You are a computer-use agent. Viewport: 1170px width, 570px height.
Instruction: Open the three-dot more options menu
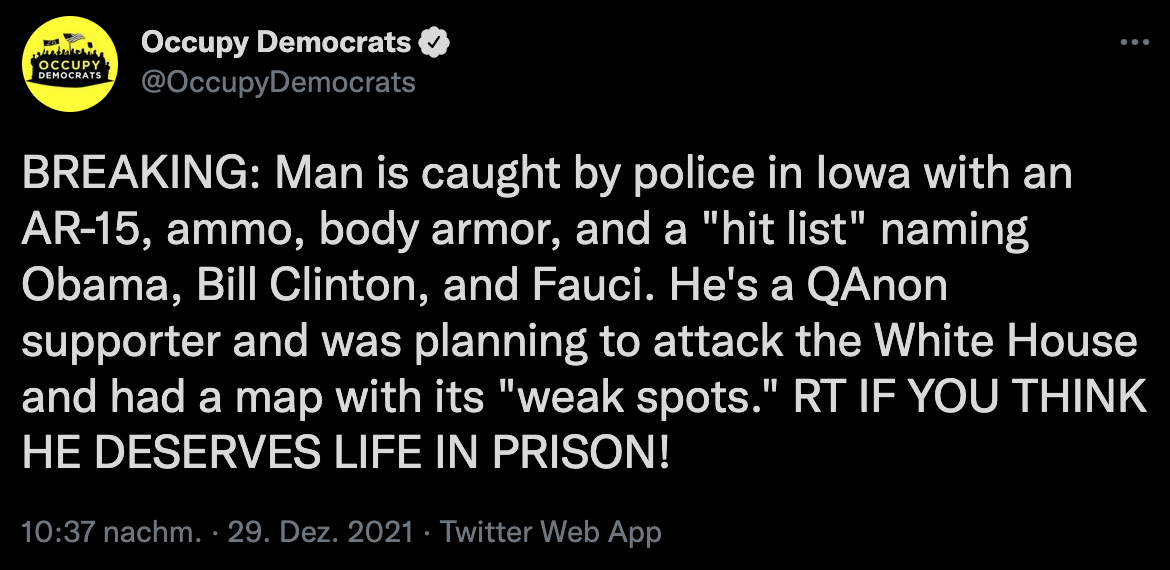(x=1135, y=43)
